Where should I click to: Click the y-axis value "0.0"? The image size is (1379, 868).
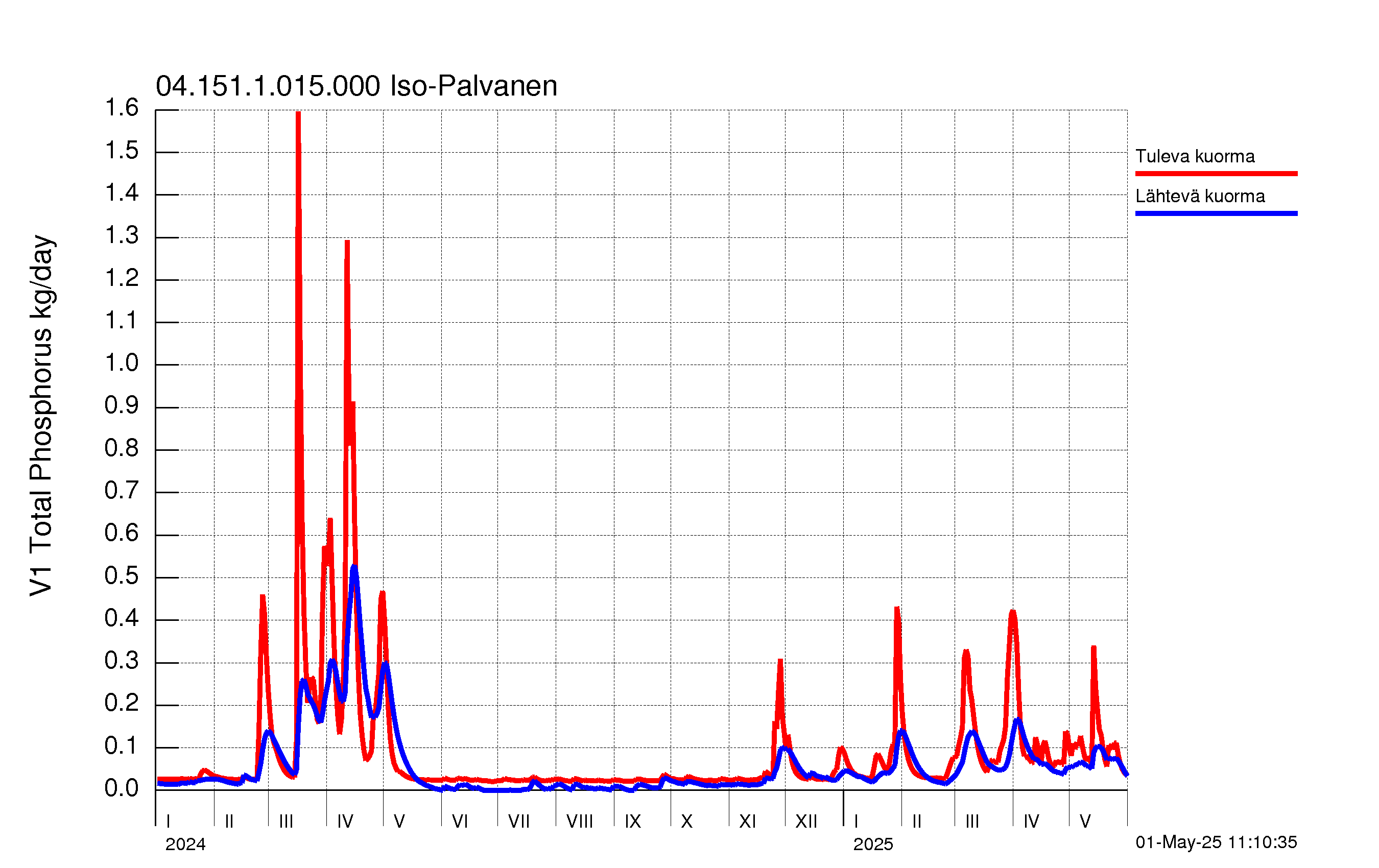pos(122,788)
